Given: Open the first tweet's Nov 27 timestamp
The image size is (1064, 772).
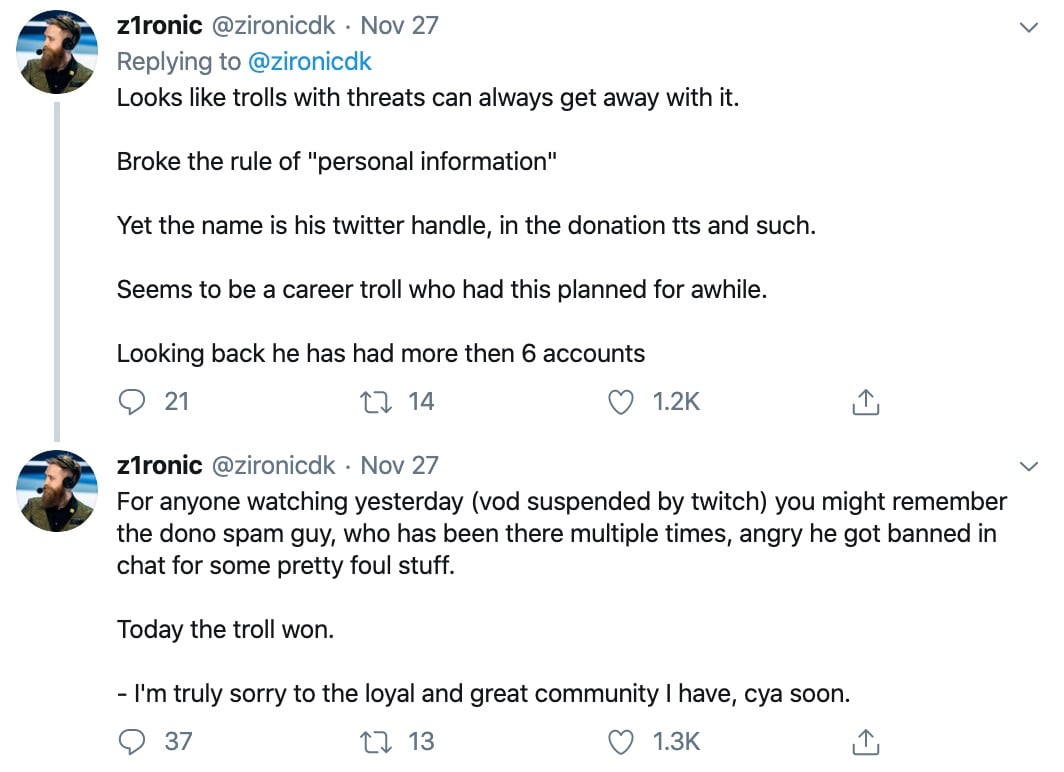Looking at the screenshot, I should tap(399, 26).
